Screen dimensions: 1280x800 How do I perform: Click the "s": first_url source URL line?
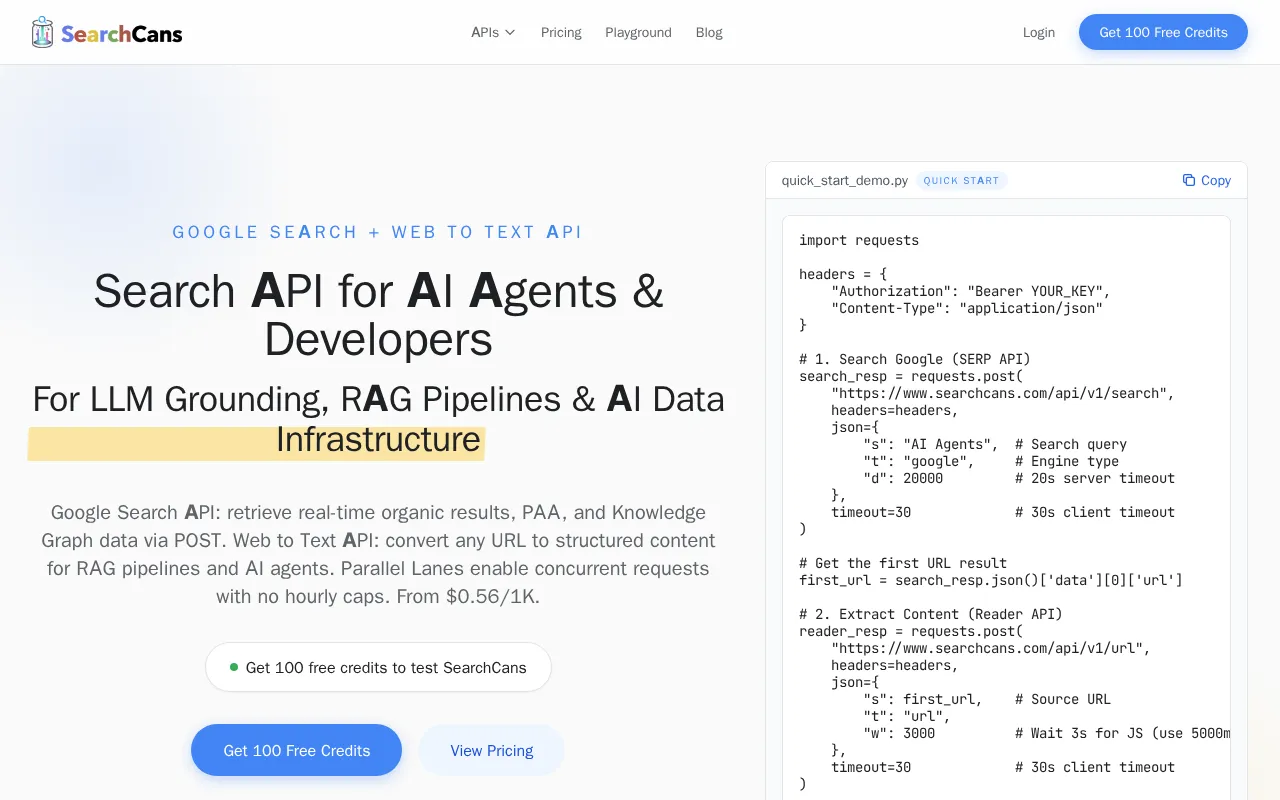[x=987, y=699]
